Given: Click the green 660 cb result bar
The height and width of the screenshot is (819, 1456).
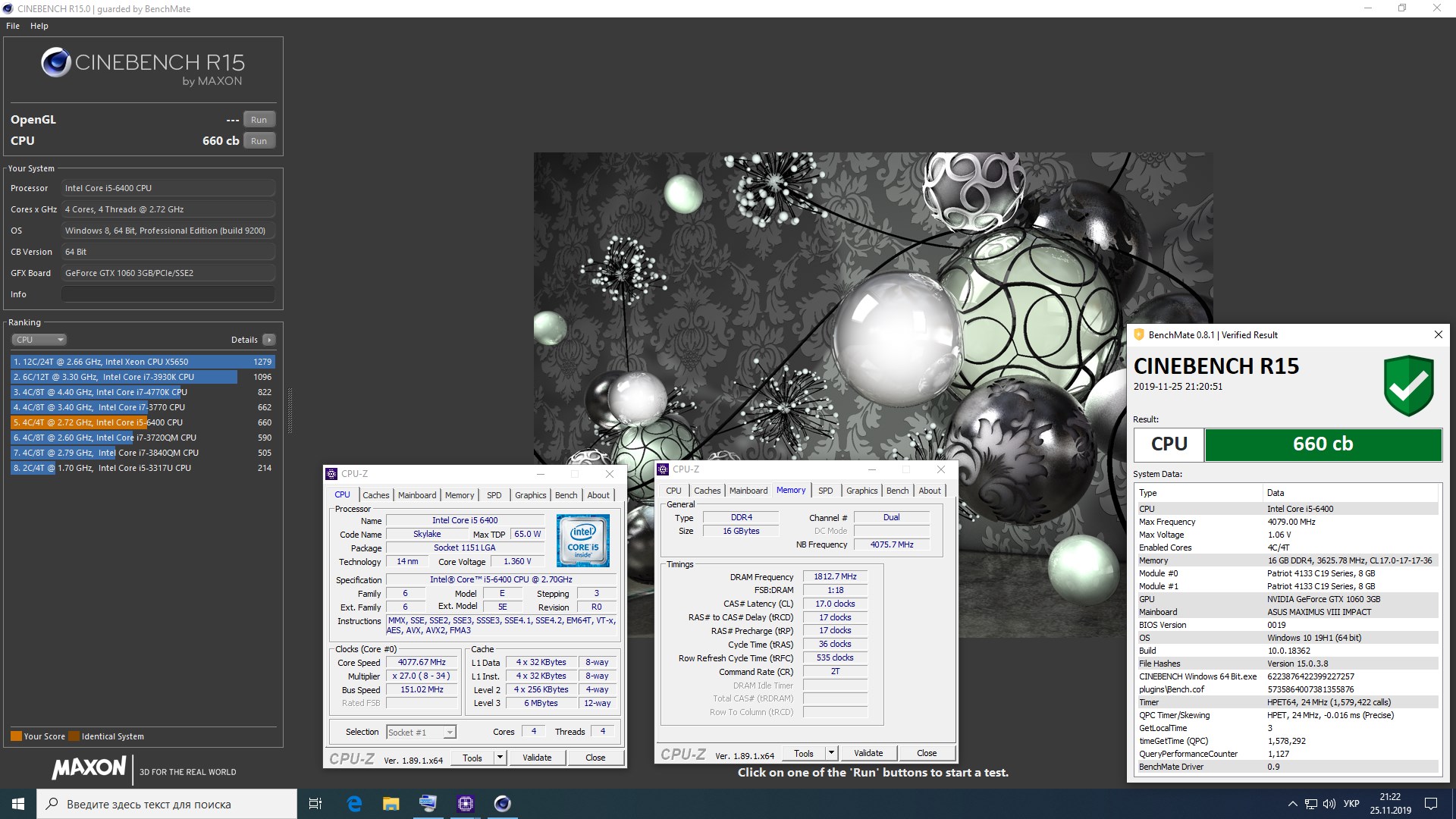Looking at the screenshot, I should (x=1323, y=444).
